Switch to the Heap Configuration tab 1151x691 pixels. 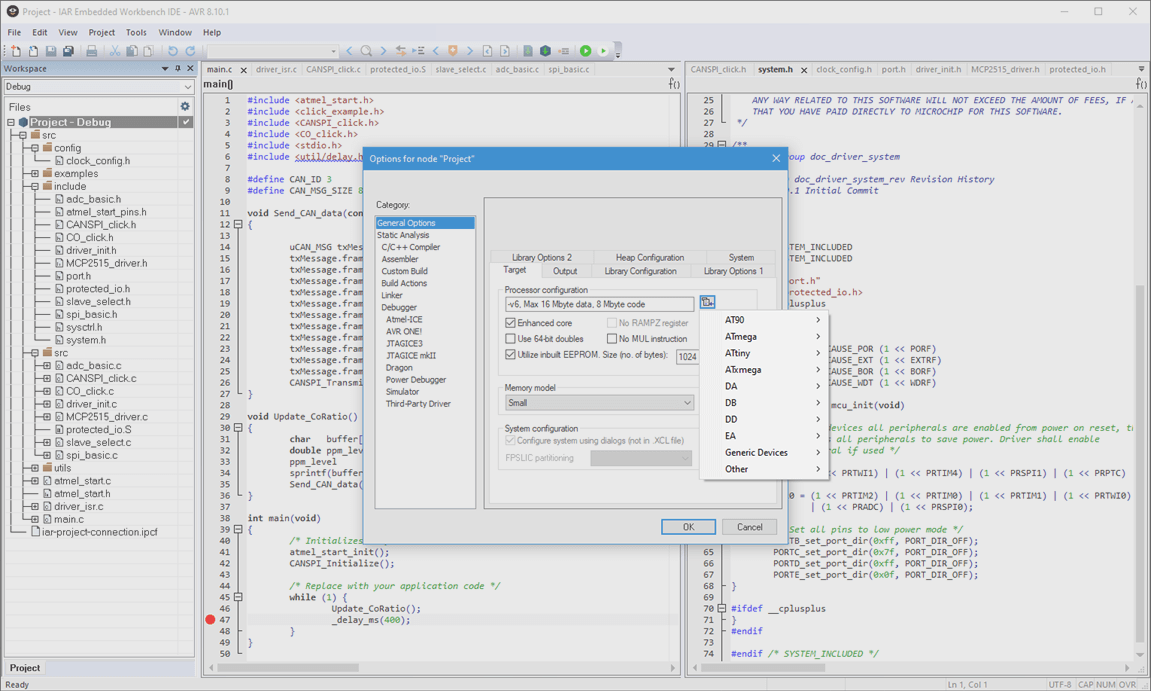point(650,258)
